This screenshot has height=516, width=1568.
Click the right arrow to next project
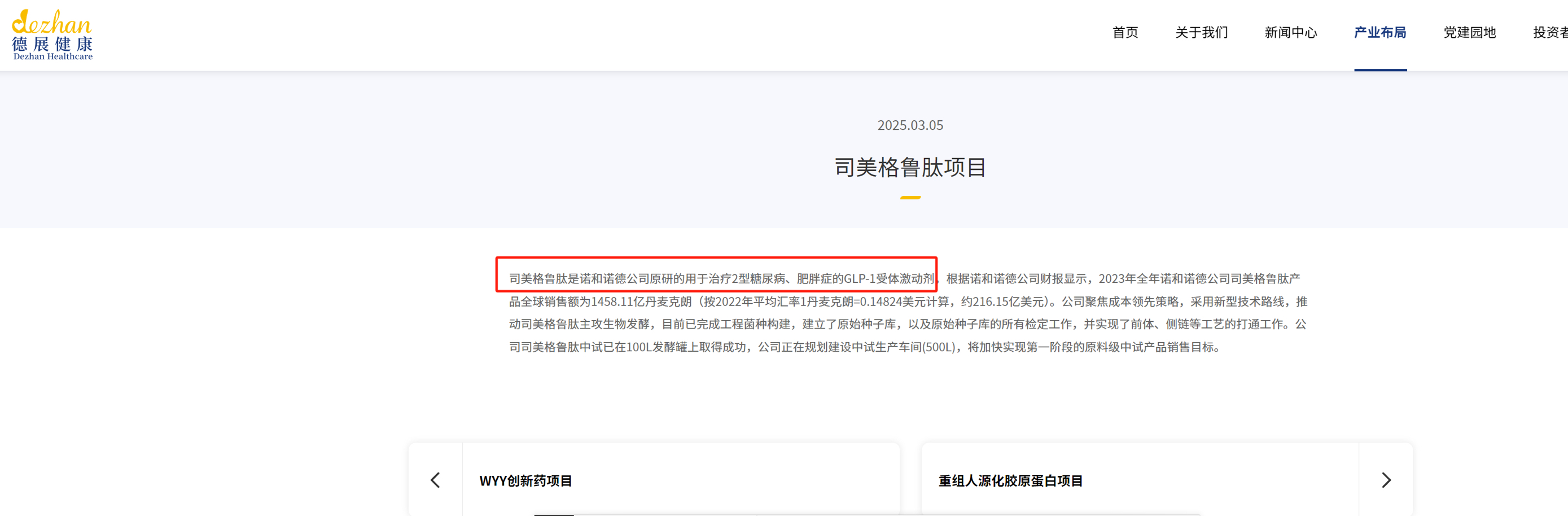[1386, 479]
